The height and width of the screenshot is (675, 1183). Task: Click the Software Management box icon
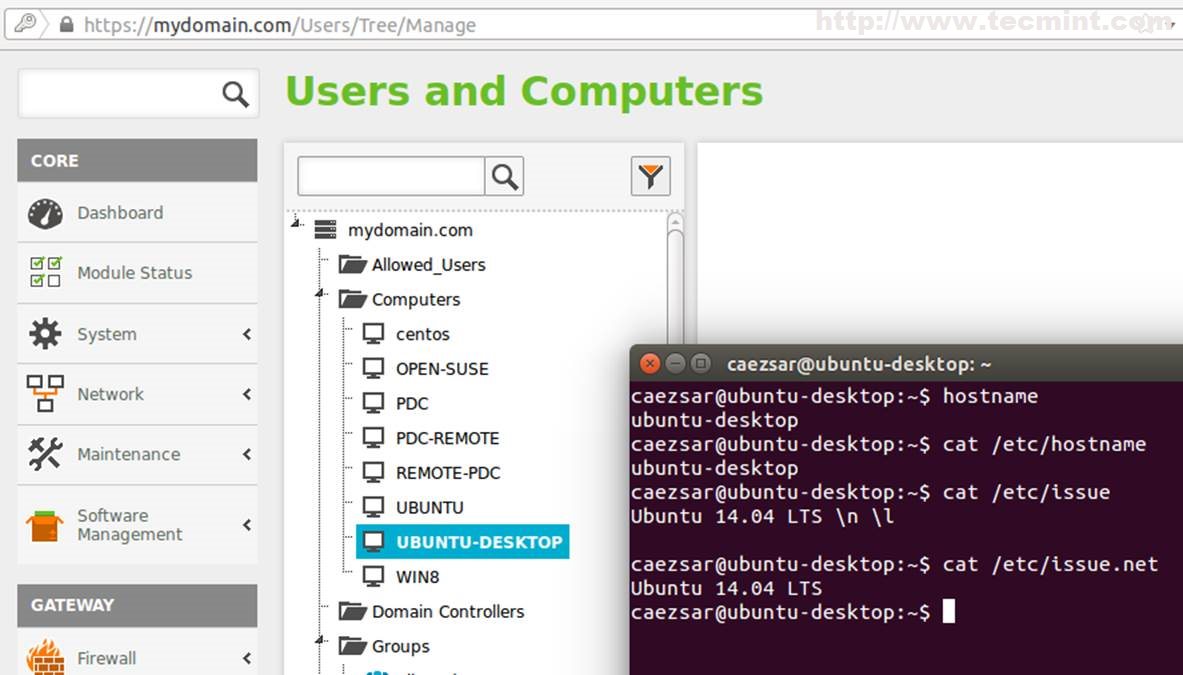coord(45,525)
